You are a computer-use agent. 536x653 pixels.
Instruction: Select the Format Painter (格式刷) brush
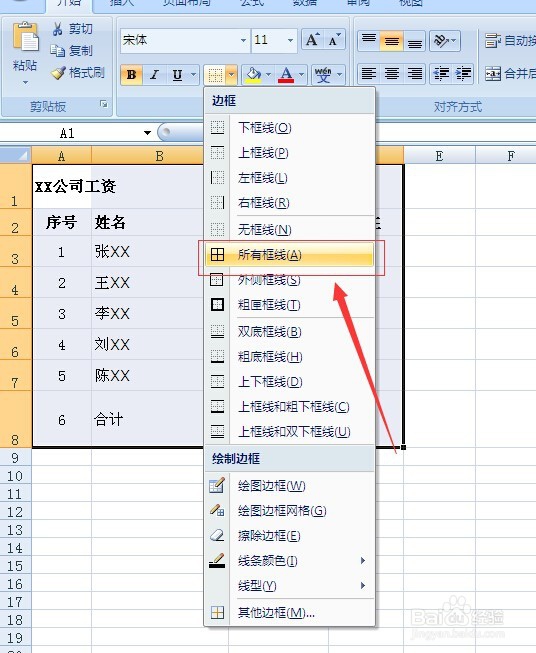click(78, 73)
